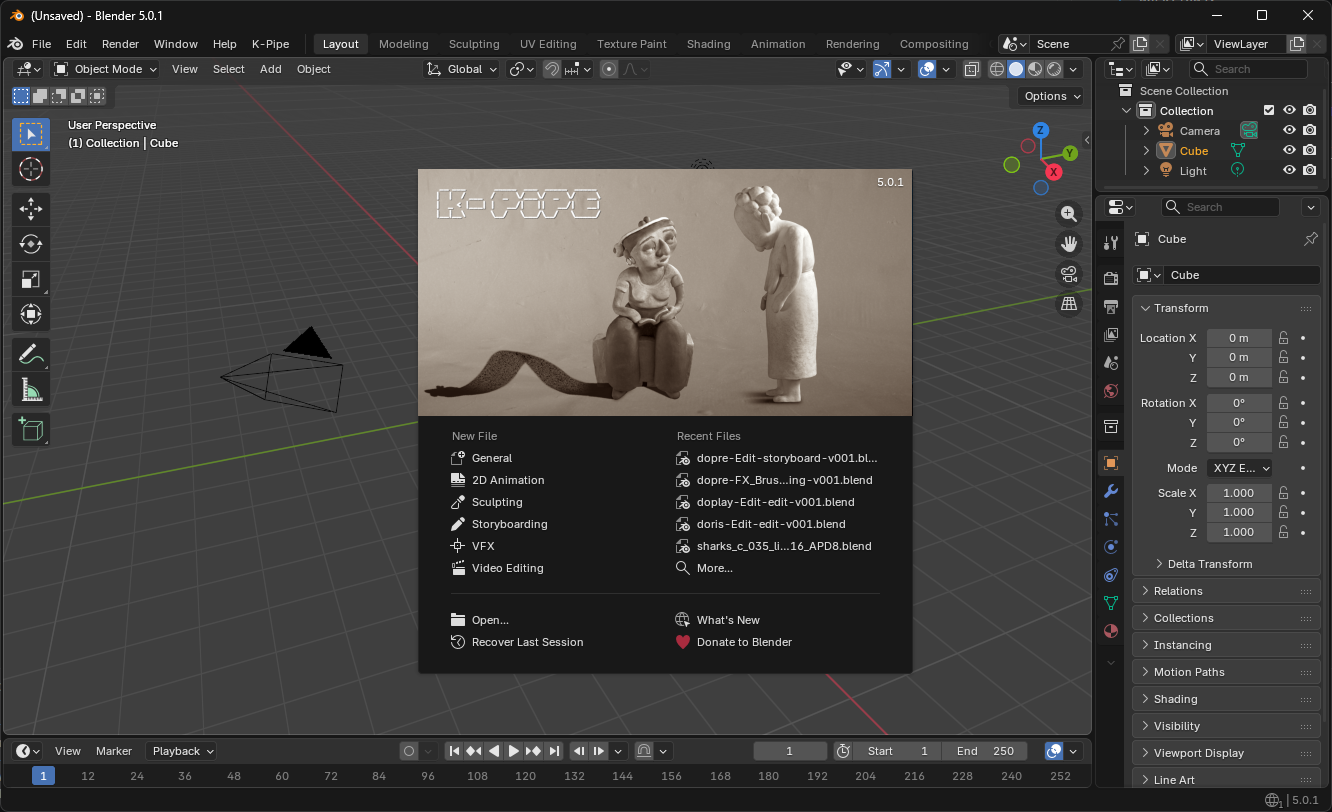
Task: Hide the Cube in viewport
Action: click(1290, 151)
